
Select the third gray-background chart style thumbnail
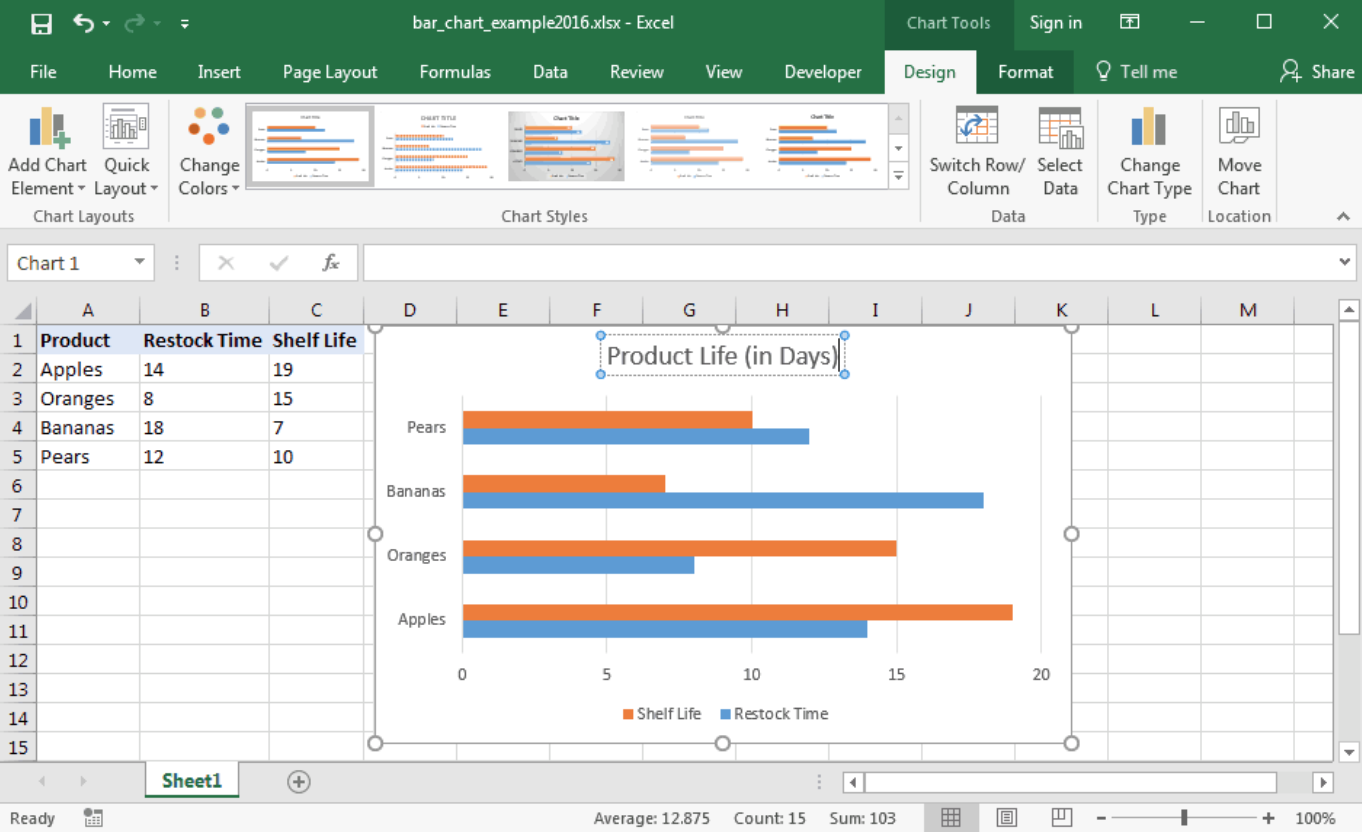566,146
